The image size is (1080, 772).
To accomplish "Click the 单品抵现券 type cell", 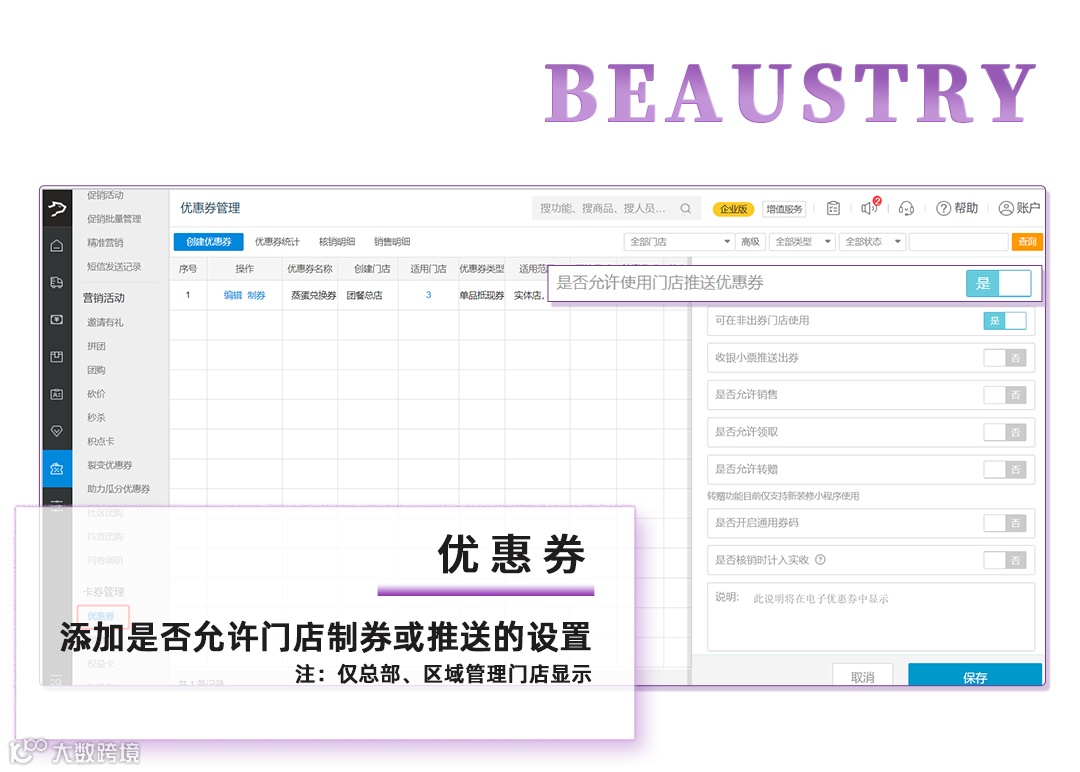I will click(481, 295).
